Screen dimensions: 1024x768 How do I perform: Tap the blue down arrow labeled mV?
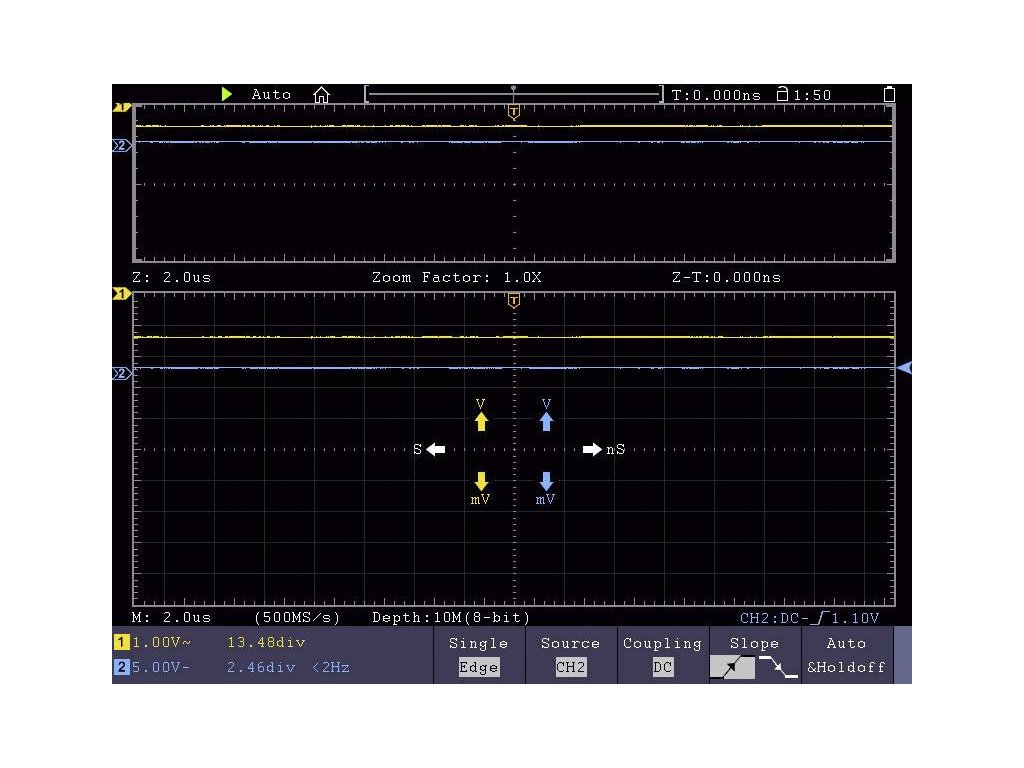pos(546,480)
